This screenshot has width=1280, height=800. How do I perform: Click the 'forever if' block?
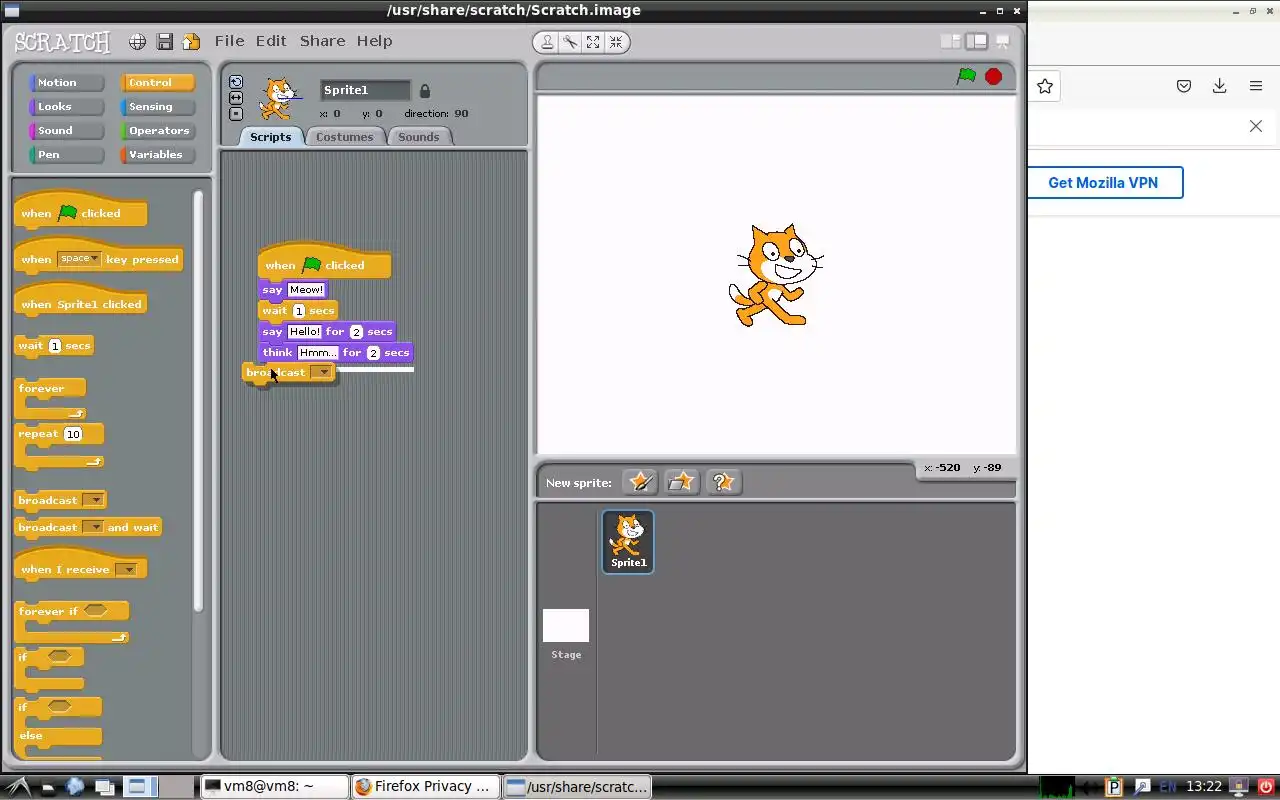(x=72, y=621)
